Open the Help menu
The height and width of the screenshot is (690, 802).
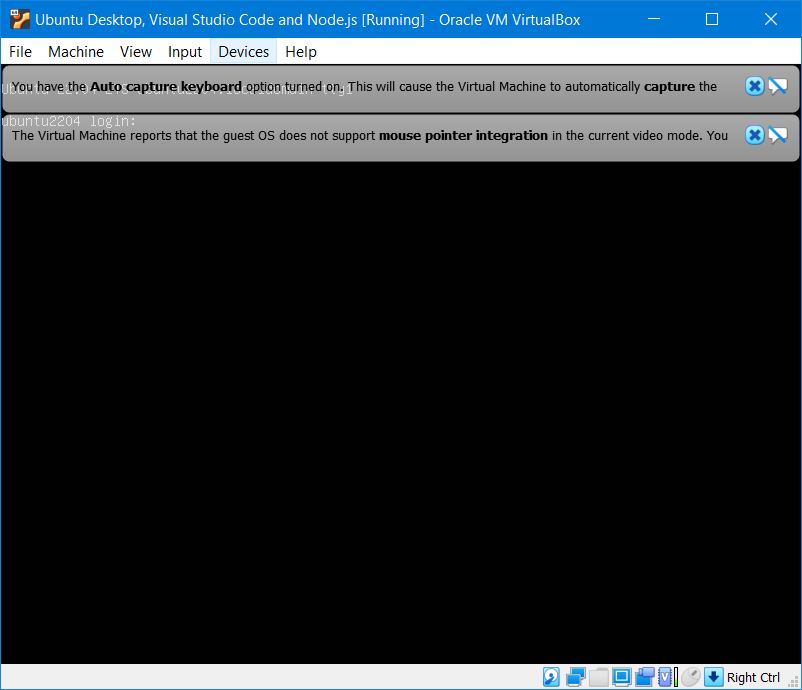coord(301,51)
